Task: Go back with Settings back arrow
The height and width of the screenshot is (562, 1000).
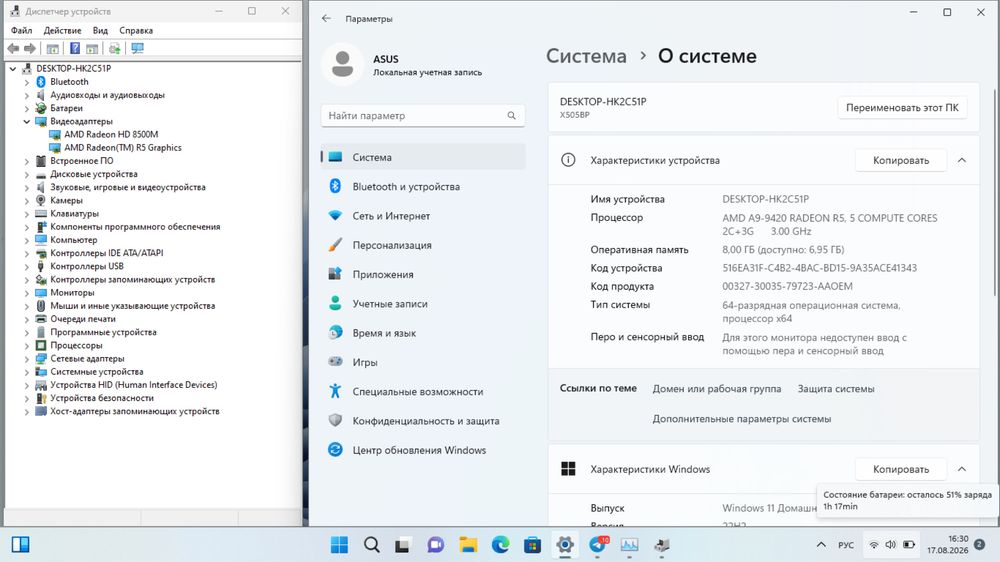Action: click(x=327, y=18)
